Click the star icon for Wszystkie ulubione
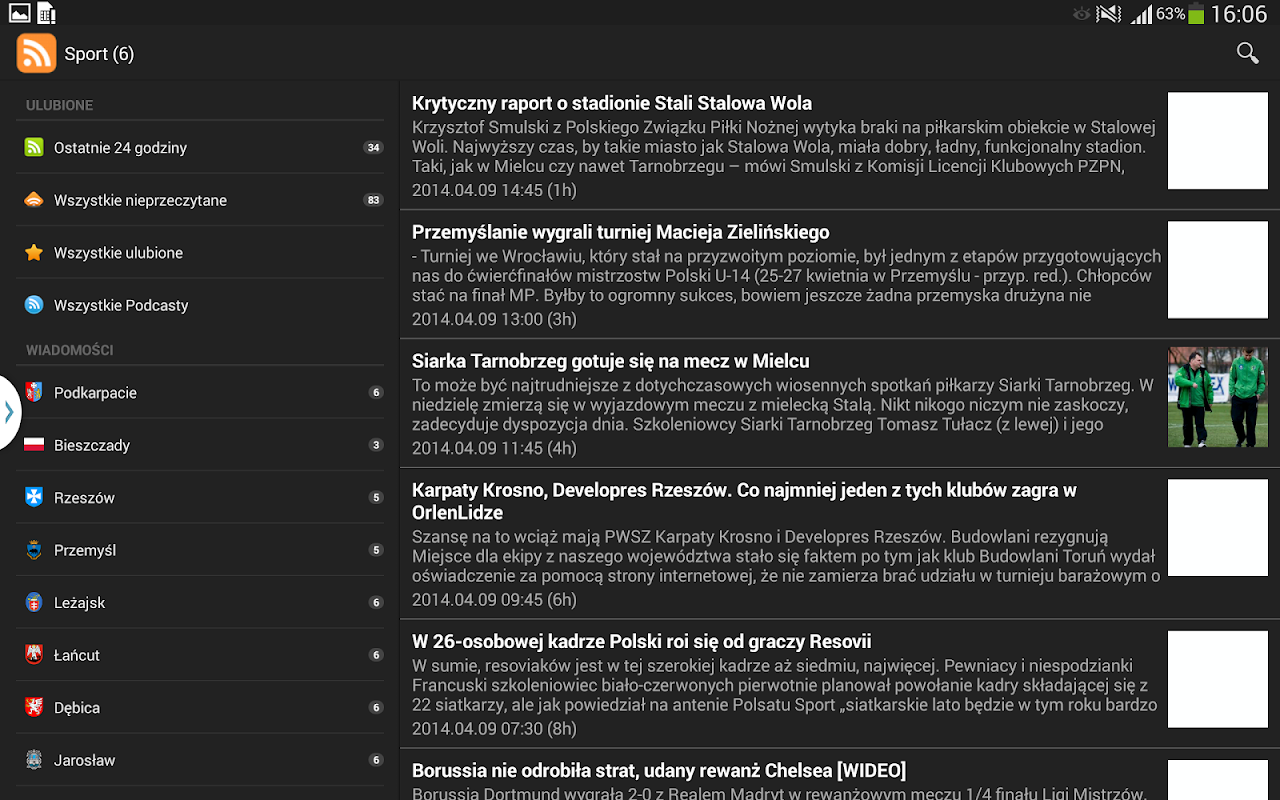 pyautogui.click(x=34, y=252)
